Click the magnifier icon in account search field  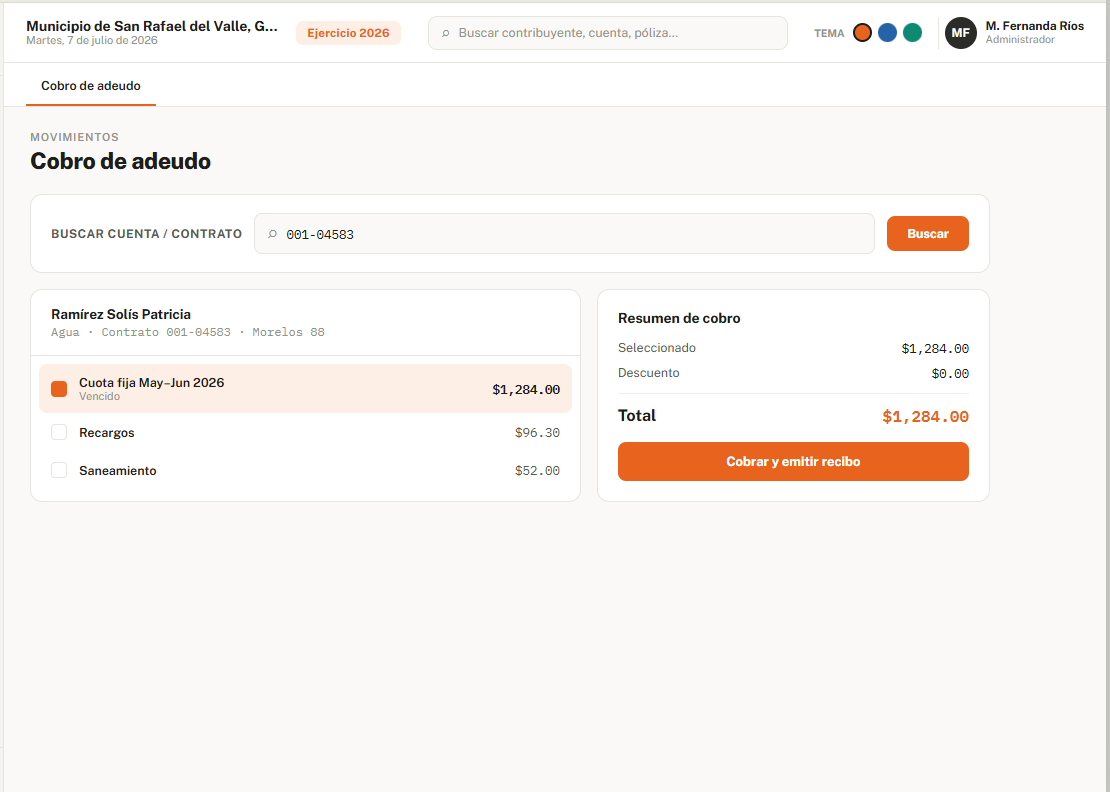click(x=272, y=234)
